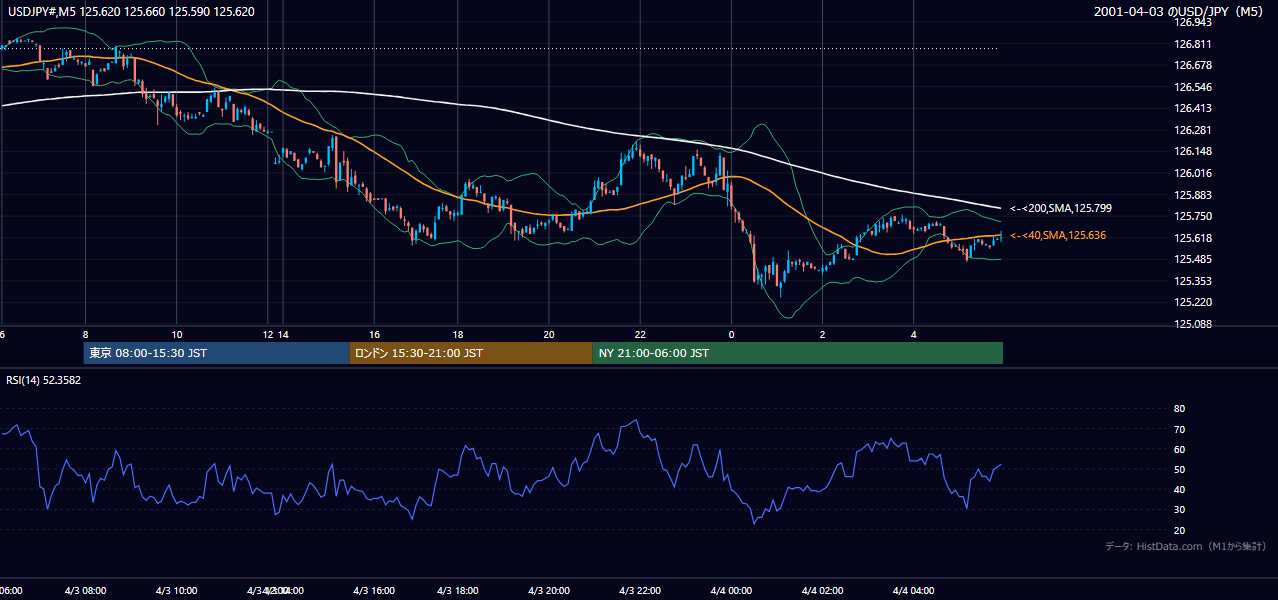Viewport: 1278px width, 600px height.
Task: Open the HistData.com data source credit
Action: point(1185,546)
